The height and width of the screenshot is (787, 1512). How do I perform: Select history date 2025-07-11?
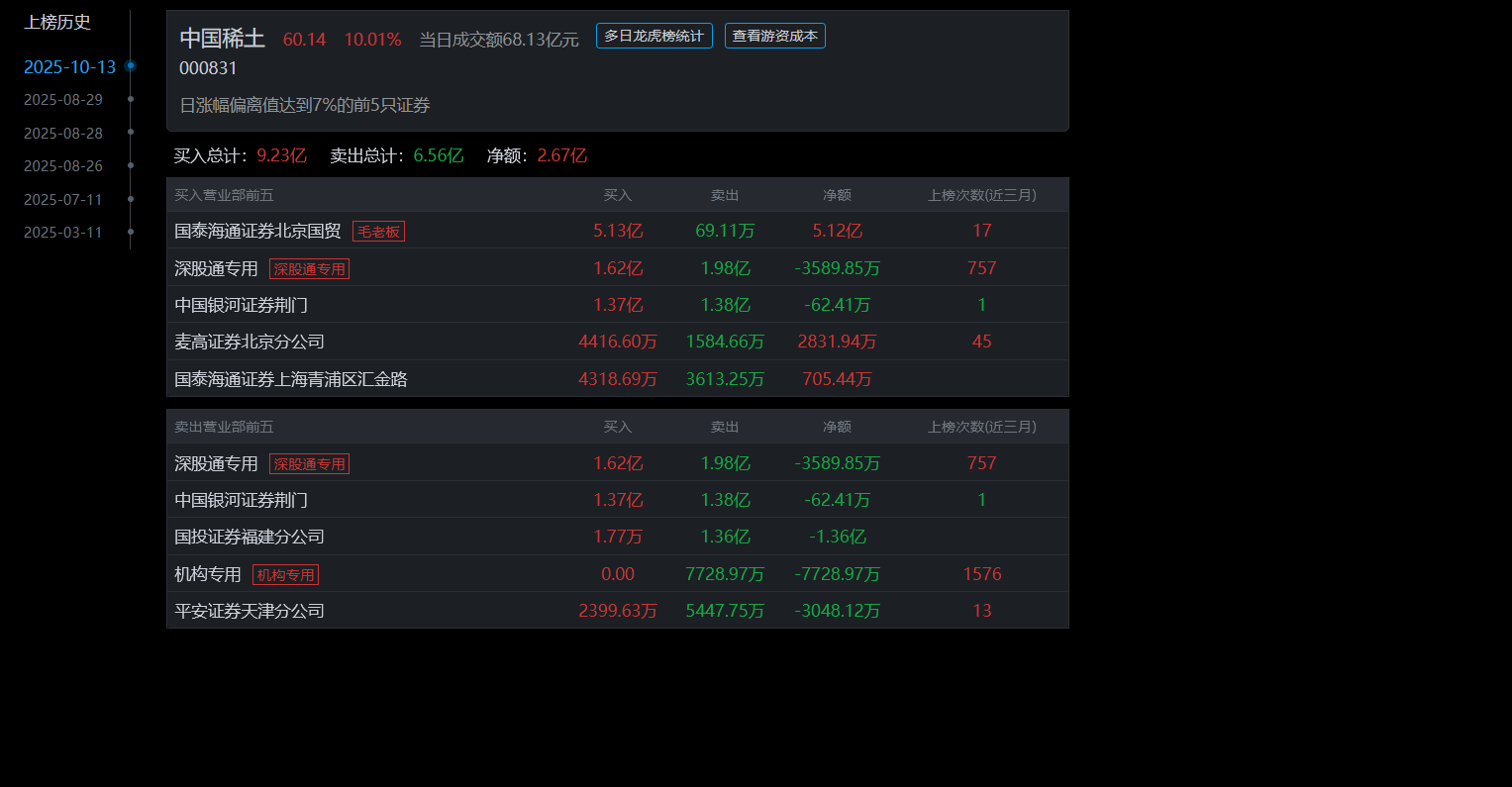[63, 199]
